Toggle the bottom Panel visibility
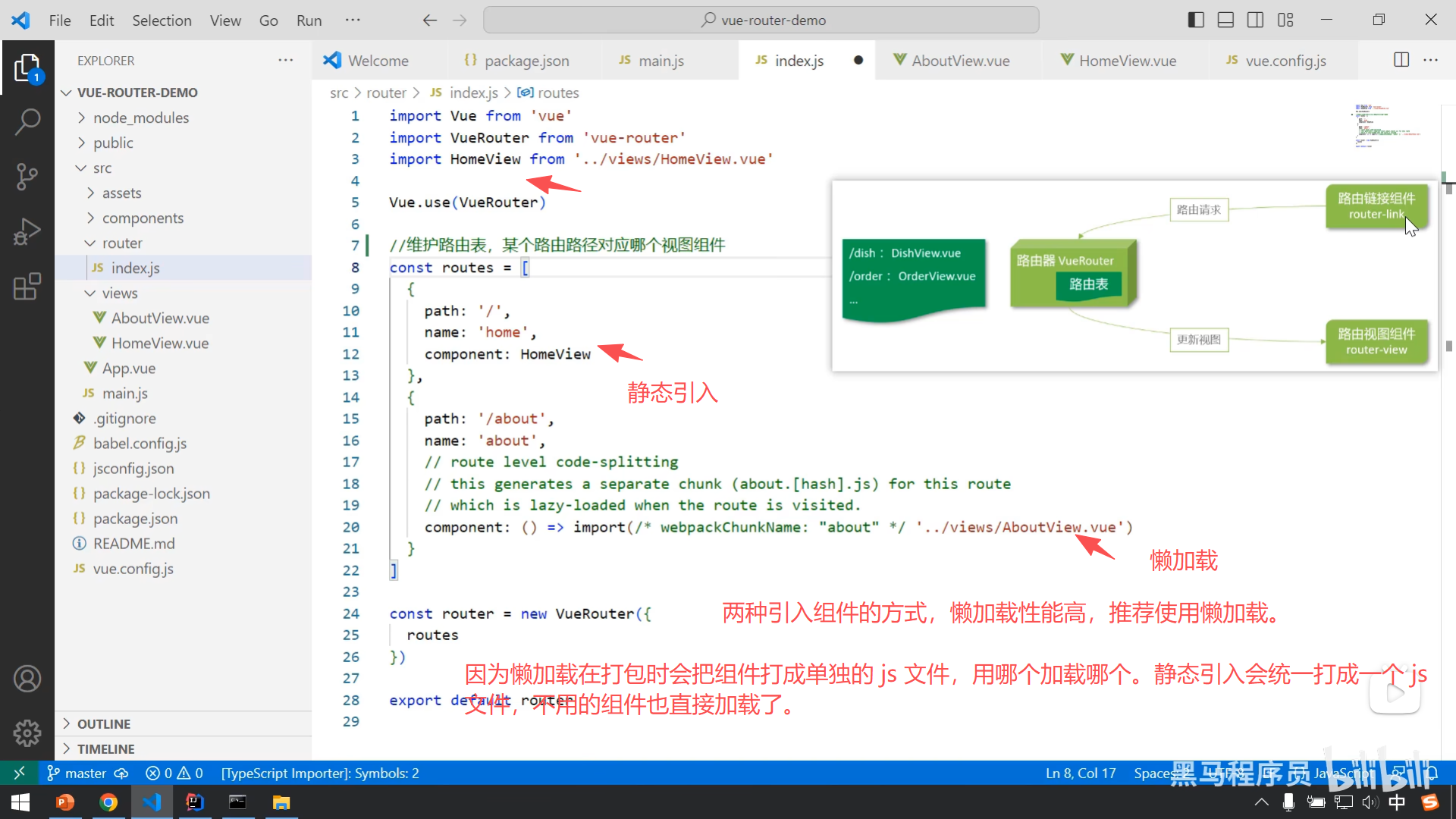 point(1225,20)
